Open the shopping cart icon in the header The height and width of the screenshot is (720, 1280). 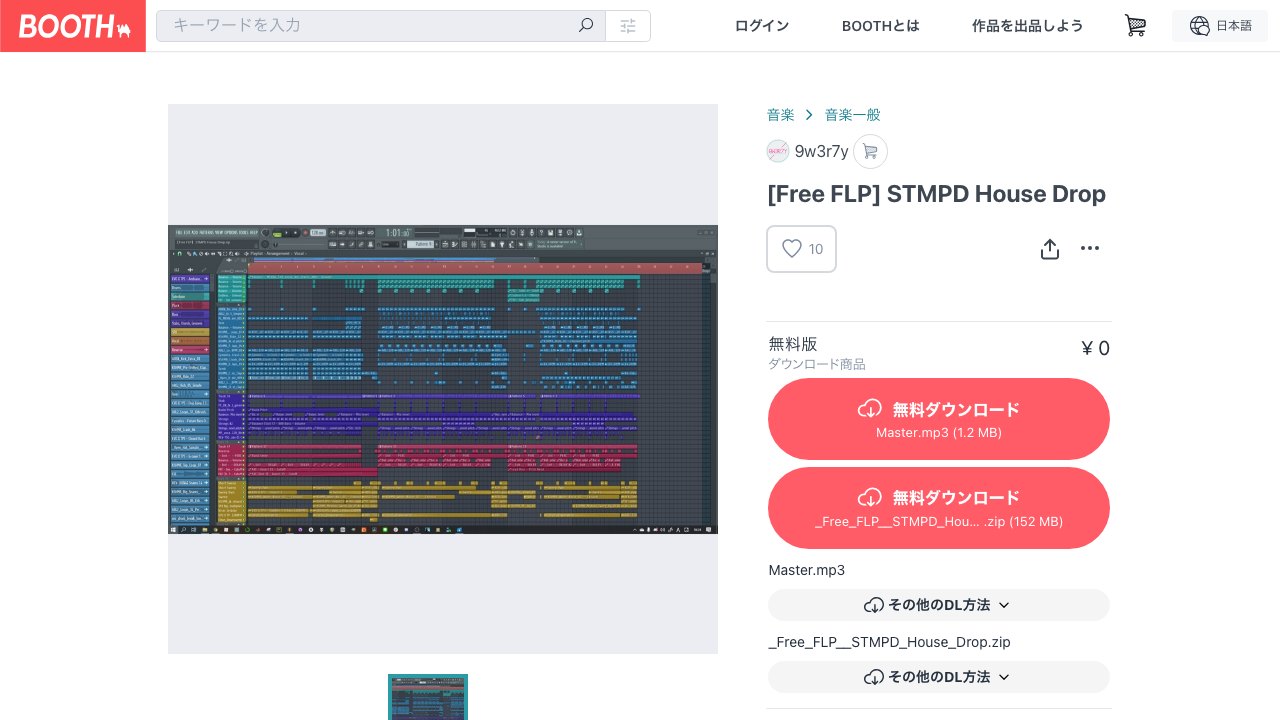tap(1135, 26)
